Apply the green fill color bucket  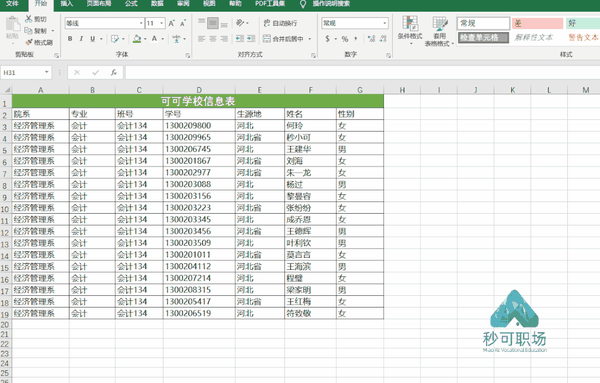pyautogui.click(x=137, y=39)
